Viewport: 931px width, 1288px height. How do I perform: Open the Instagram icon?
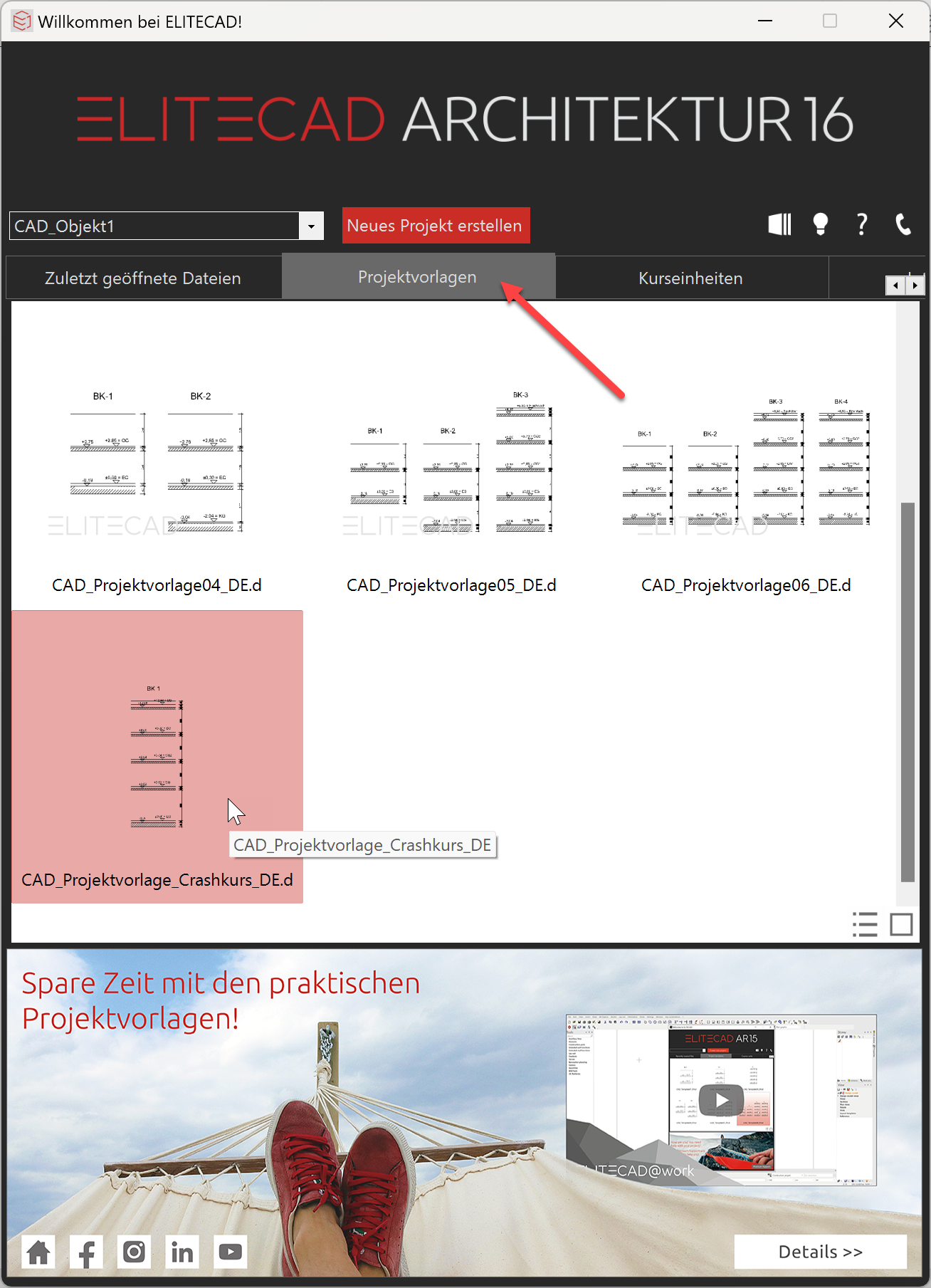[x=134, y=1252]
